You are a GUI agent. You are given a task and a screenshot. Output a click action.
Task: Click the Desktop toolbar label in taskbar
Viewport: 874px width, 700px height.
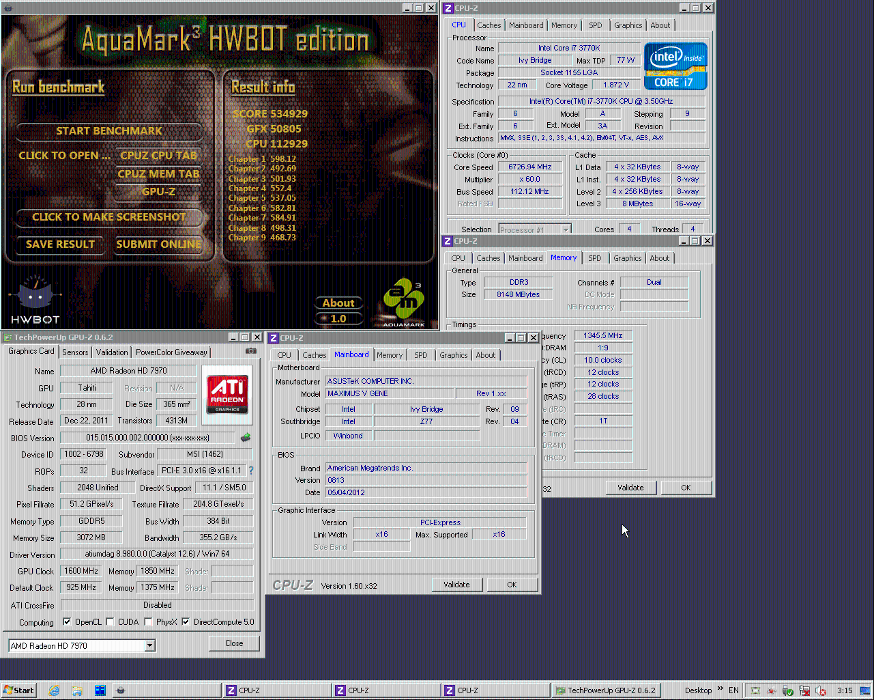click(698, 690)
